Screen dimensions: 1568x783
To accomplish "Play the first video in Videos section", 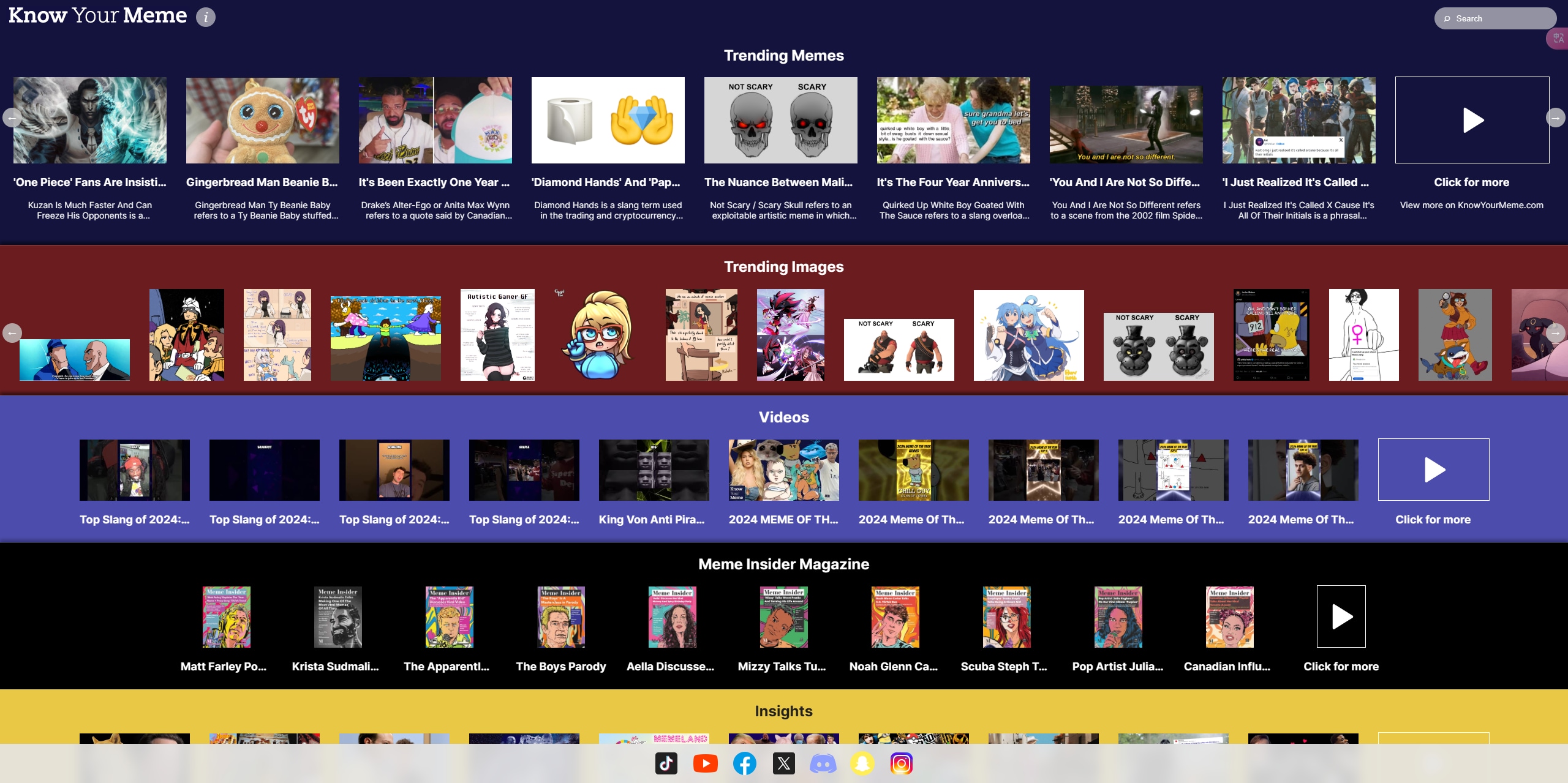I will click(x=135, y=469).
